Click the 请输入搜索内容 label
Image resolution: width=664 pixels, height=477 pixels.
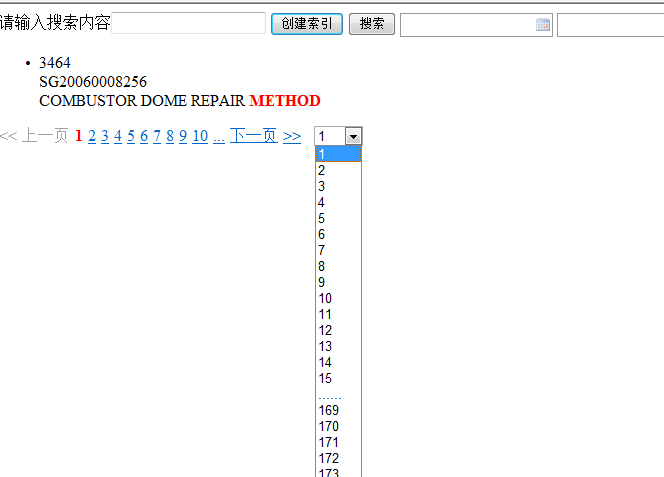point(55,22)
